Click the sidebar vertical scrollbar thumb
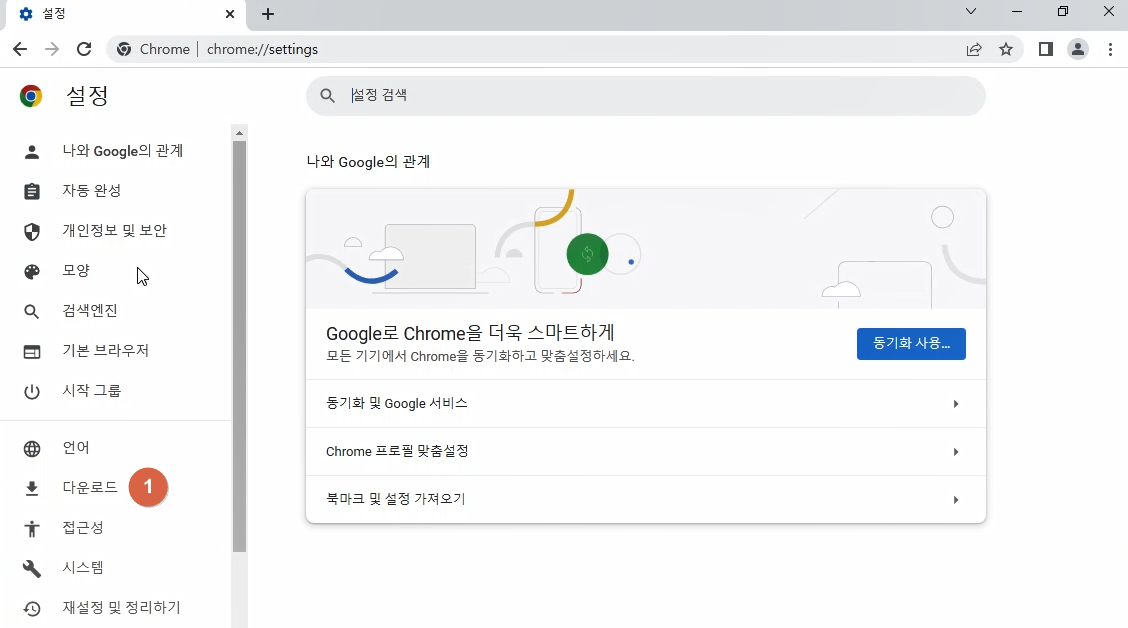 240,347
